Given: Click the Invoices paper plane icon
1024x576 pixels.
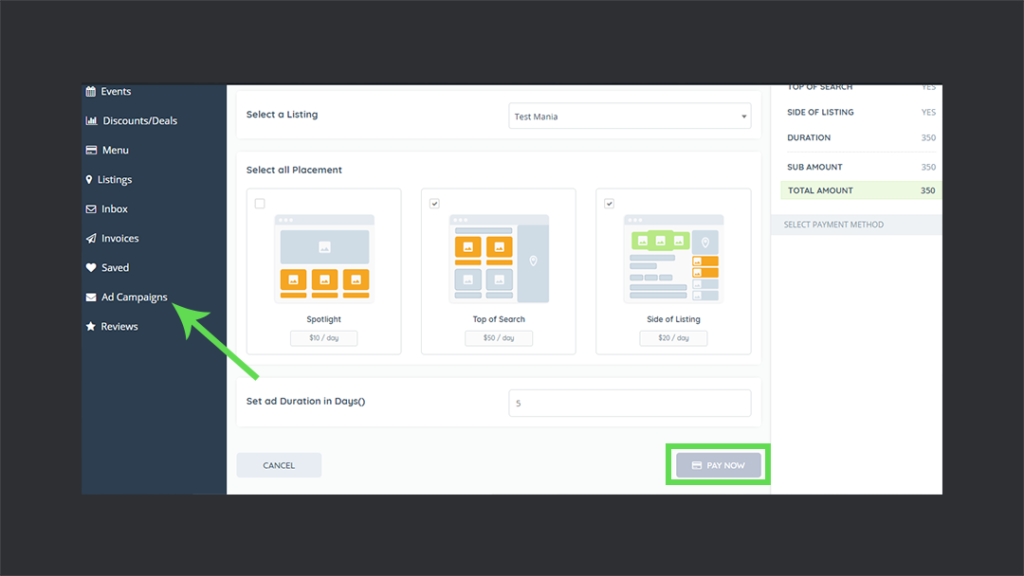Looking at the screenshot, I should pyautogui.click(x=92, y=238).
